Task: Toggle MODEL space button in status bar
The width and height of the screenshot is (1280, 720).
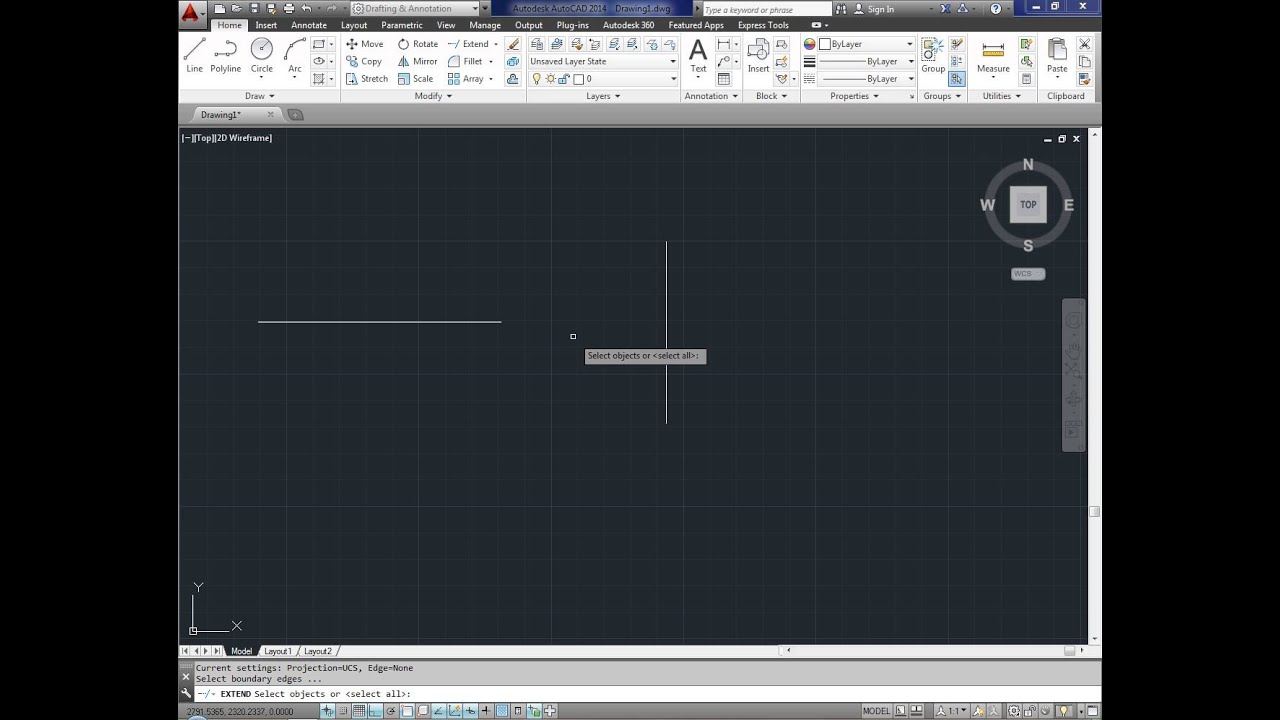Action: (x=876, y=711)
